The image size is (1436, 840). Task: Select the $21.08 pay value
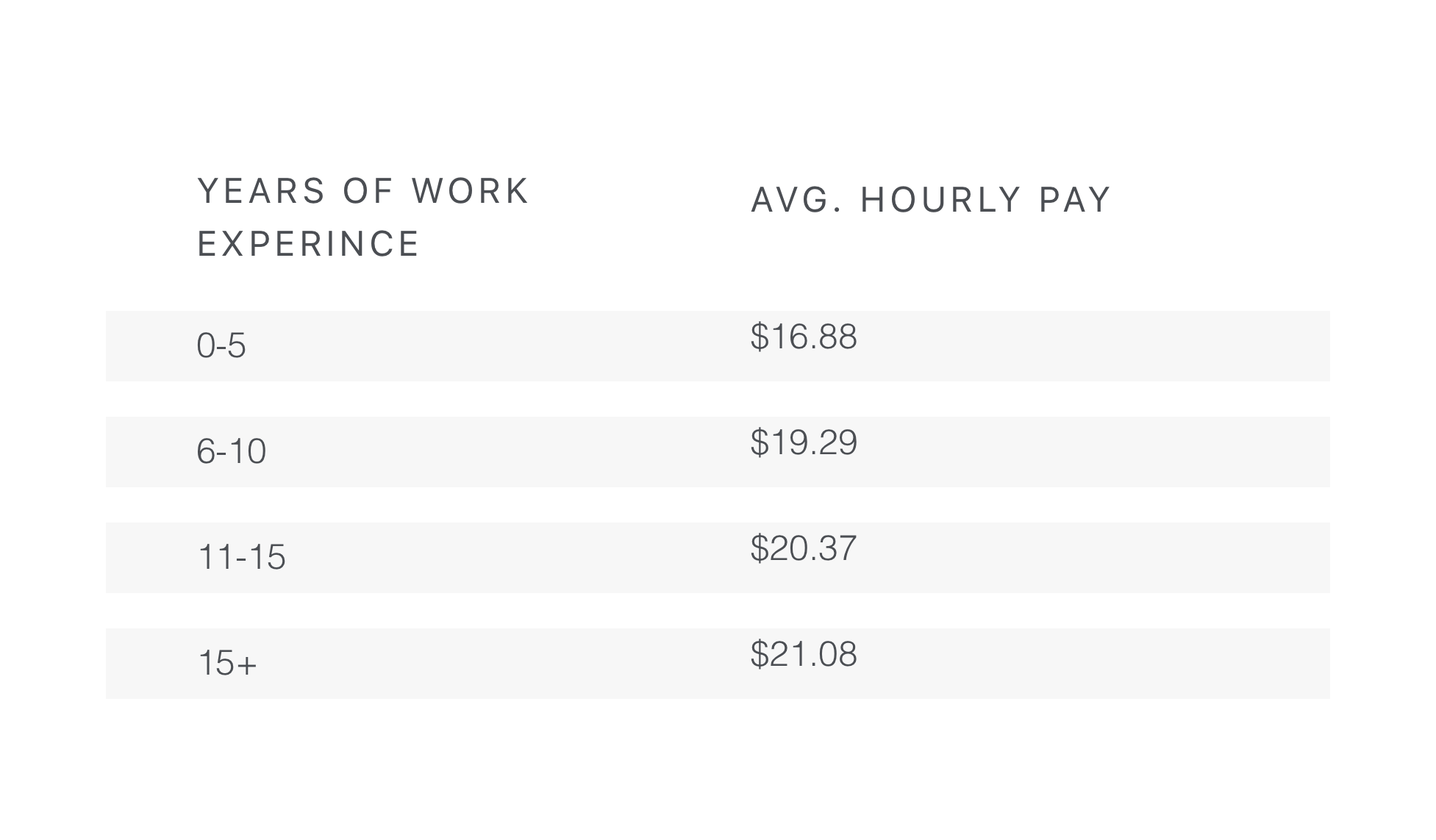804,654
